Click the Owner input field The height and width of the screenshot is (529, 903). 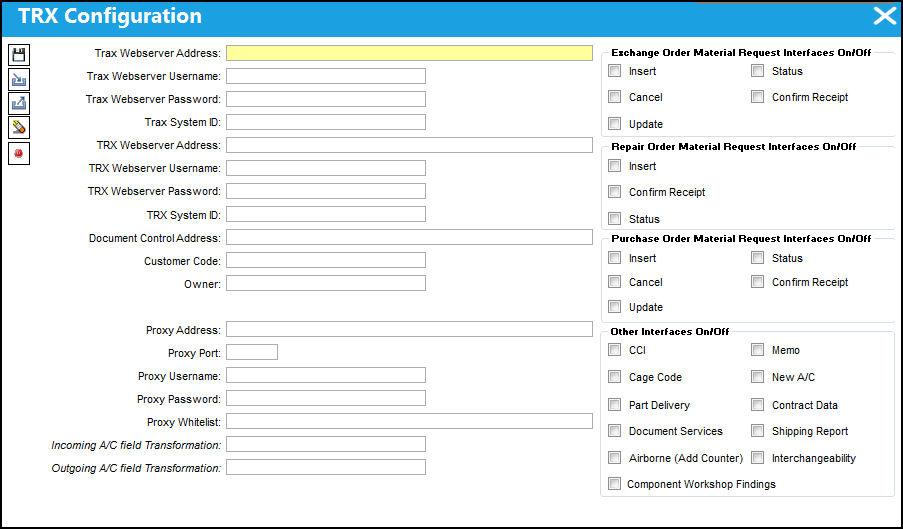[x=326, y=283]
